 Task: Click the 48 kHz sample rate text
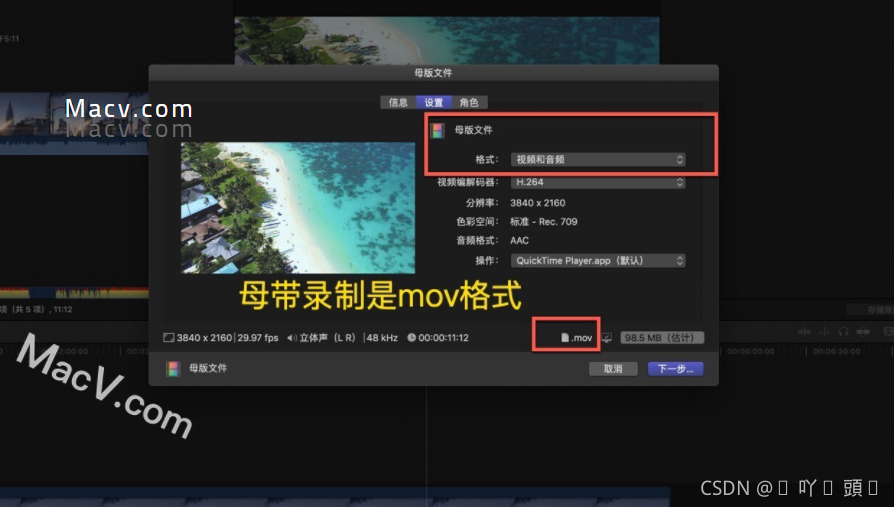(x=382, y=338)
